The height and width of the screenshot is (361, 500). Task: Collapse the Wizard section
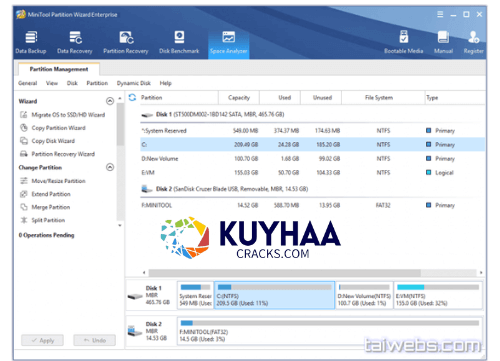(110, 101)
